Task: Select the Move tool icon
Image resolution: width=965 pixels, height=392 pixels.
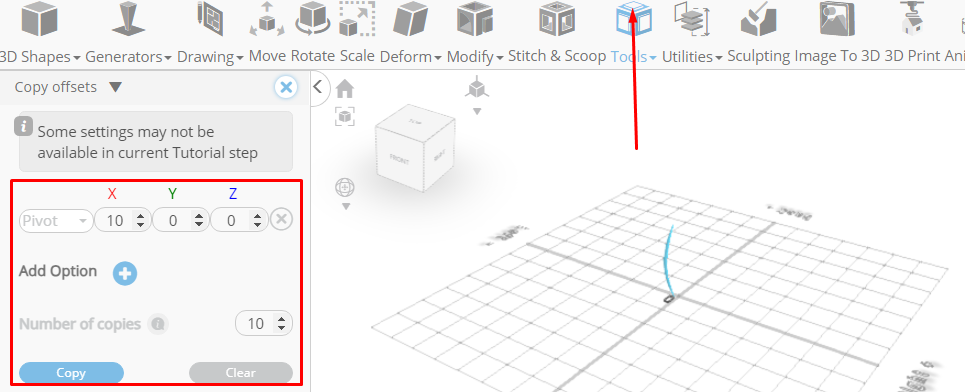Action: pos(266,20)
